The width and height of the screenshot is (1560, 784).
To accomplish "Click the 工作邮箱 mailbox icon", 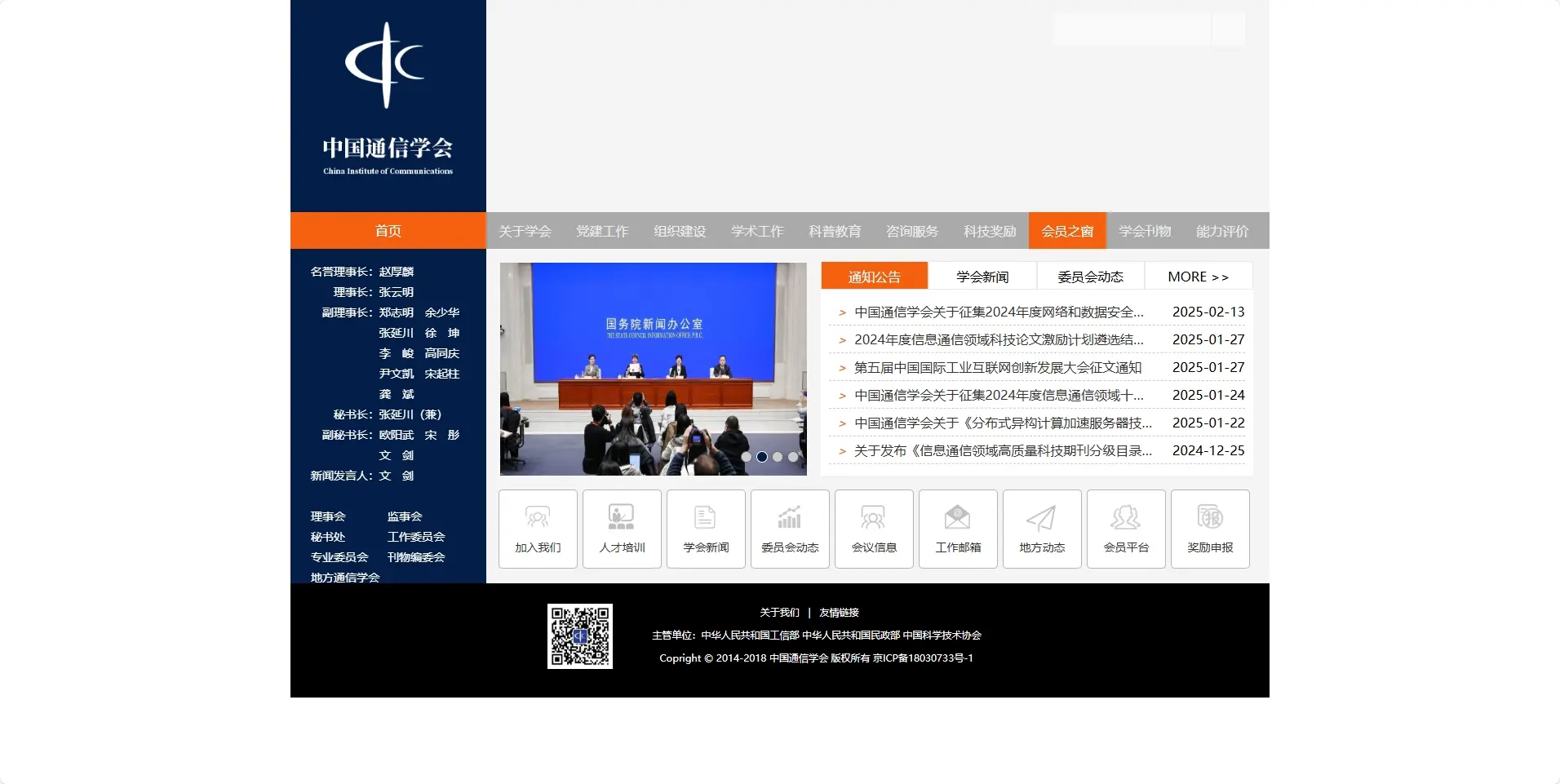I will [x=958, y=529].
